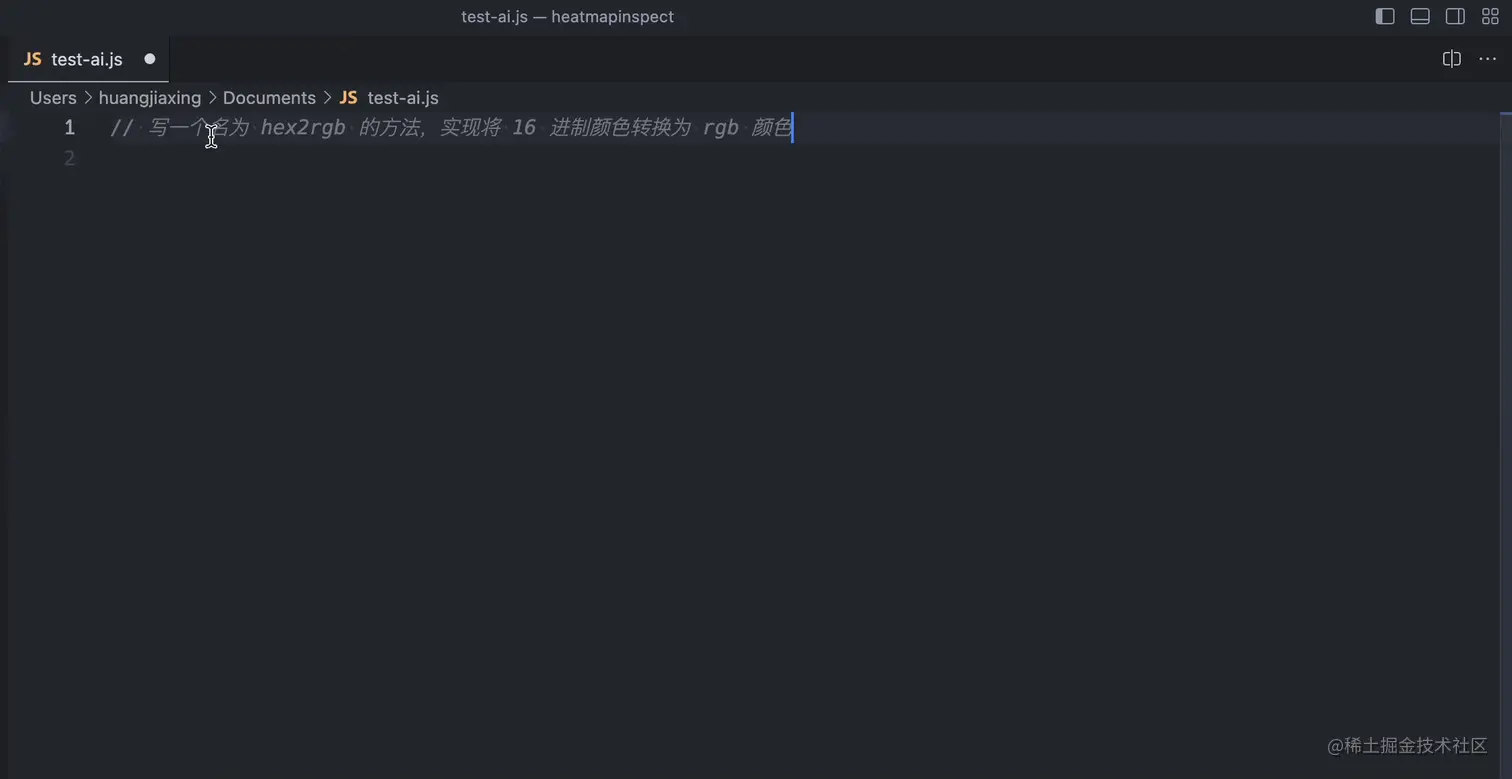Click the ellipsis editor options icon
The width and height of the screenshot is (1512, 779).
pos(1488,59)
